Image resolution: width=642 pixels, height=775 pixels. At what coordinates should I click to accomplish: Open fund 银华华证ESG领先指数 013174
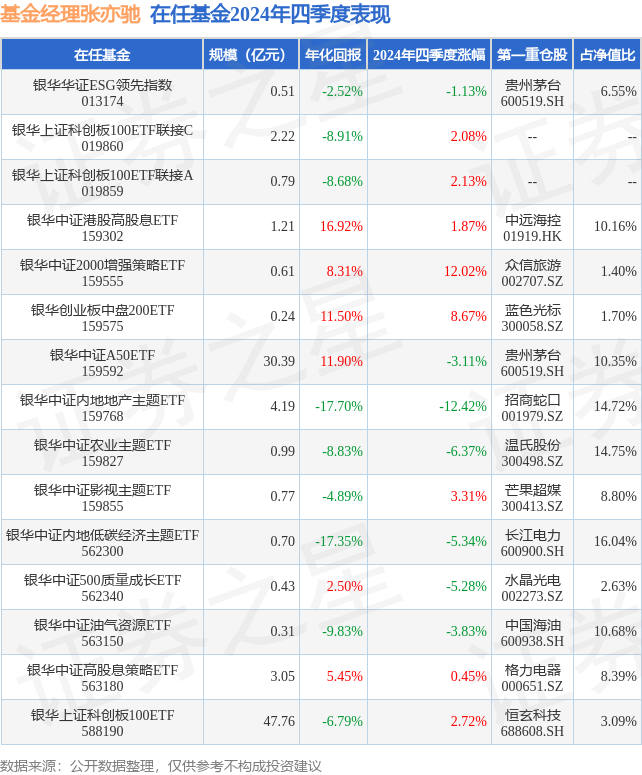(x=102, y=92)
